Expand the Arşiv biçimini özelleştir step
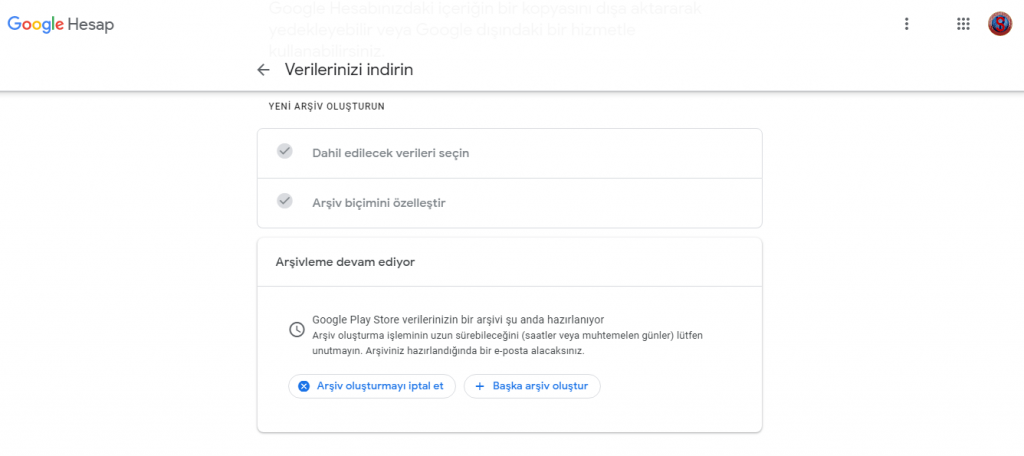 (x=509, y=203)
